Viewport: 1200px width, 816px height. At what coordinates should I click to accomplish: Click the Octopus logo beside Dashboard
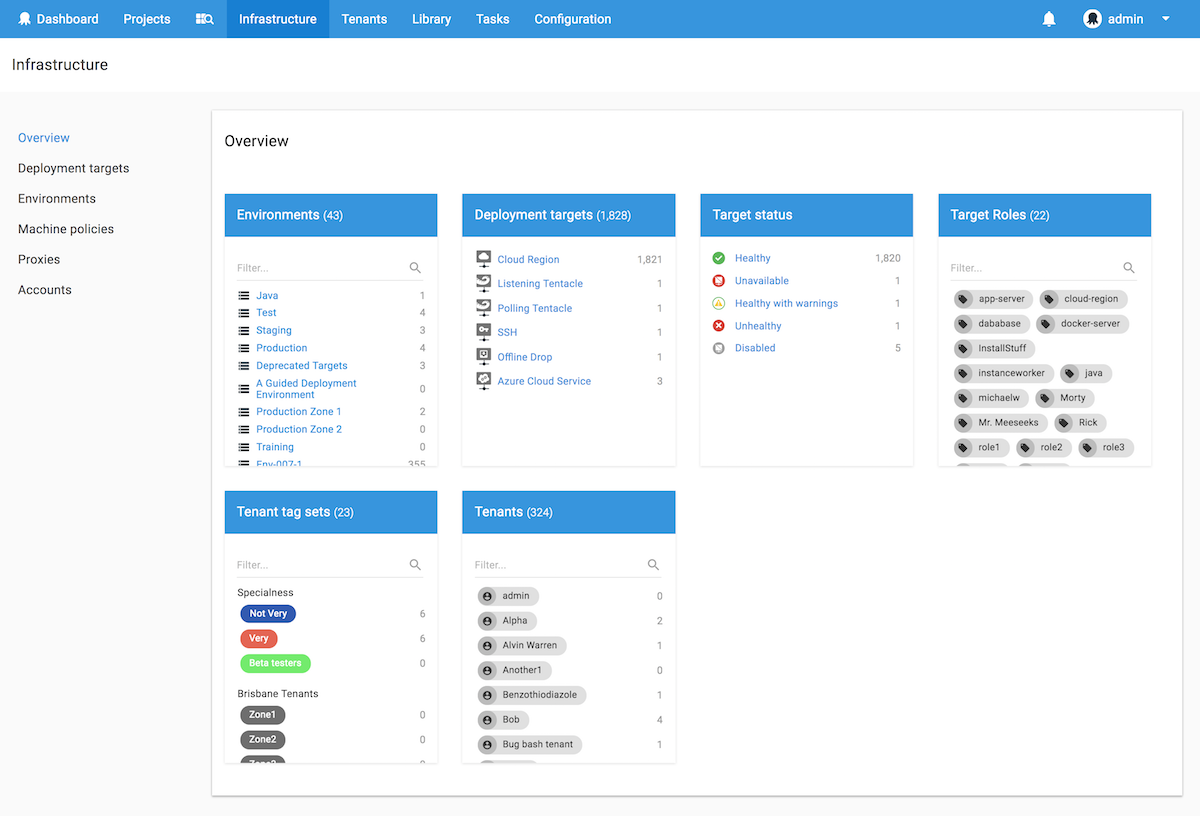pos(23,18)
